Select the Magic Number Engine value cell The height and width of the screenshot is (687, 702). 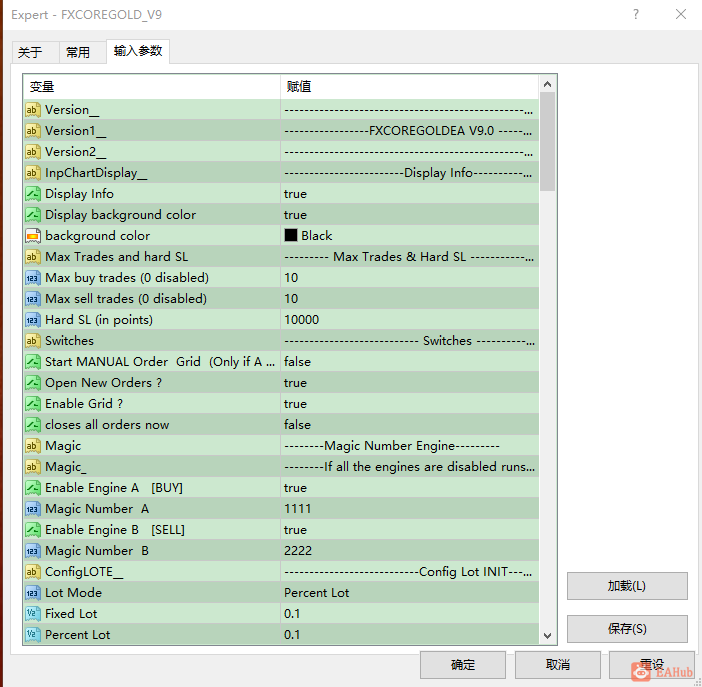coord(410,446)
